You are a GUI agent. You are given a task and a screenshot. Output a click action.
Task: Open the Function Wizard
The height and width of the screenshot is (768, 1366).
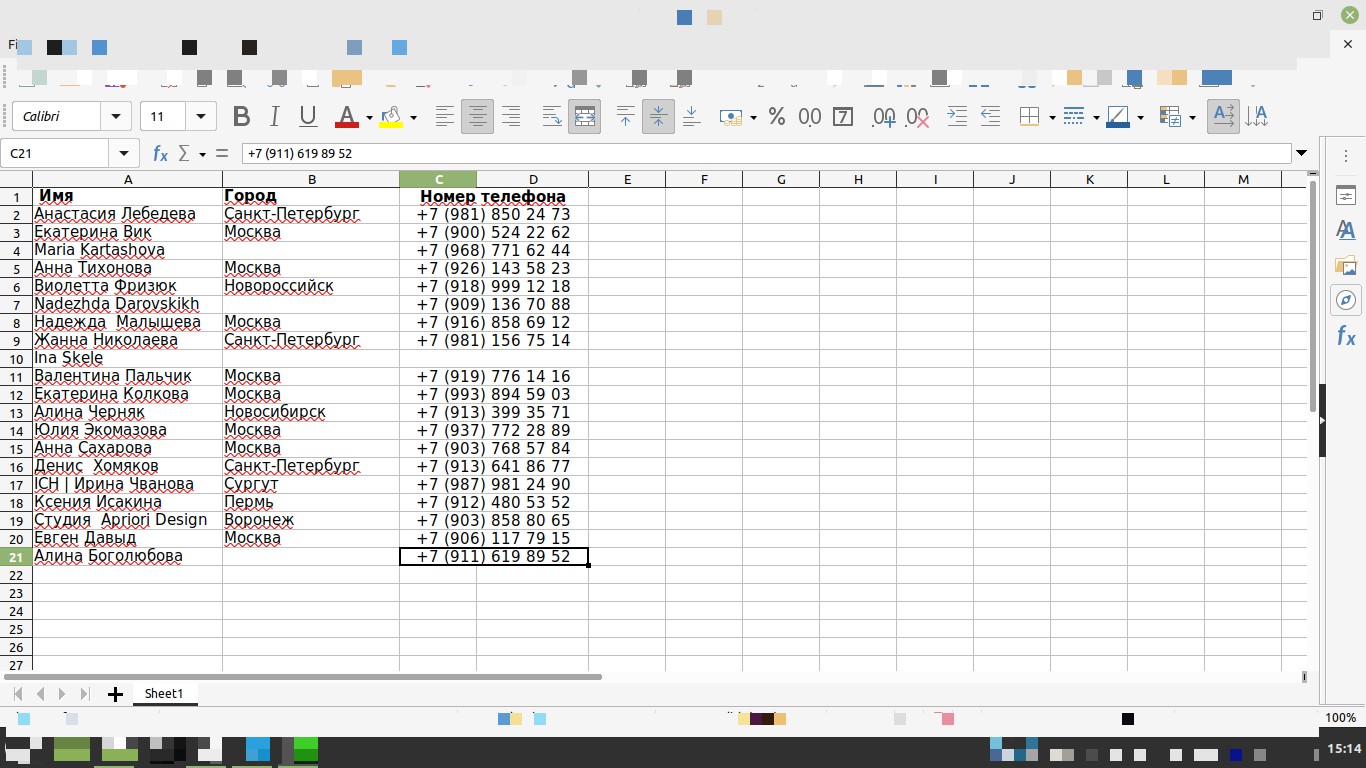pyautogui.click(x=160, y=154)
